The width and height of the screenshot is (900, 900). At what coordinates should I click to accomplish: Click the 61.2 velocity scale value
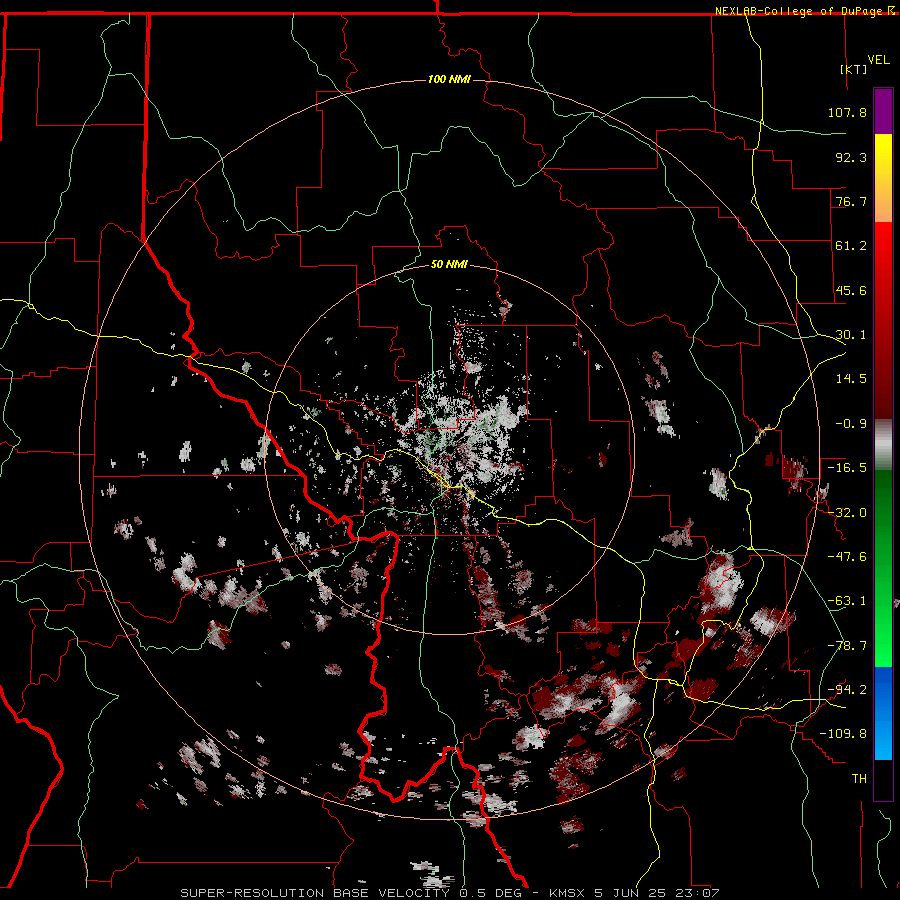(x=851, y=246)
